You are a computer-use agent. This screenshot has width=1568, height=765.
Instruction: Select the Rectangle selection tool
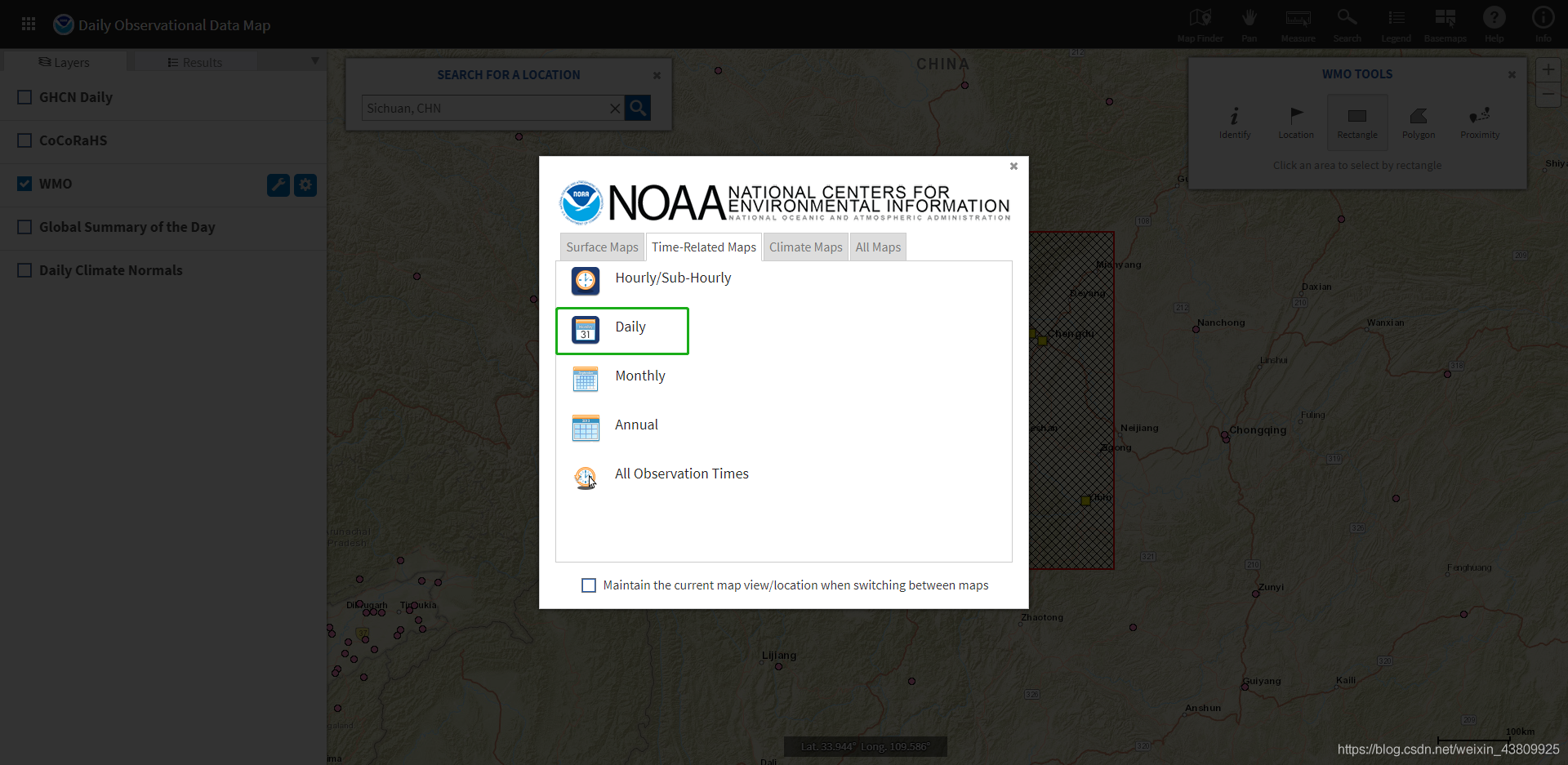(x=1357, y=122)
